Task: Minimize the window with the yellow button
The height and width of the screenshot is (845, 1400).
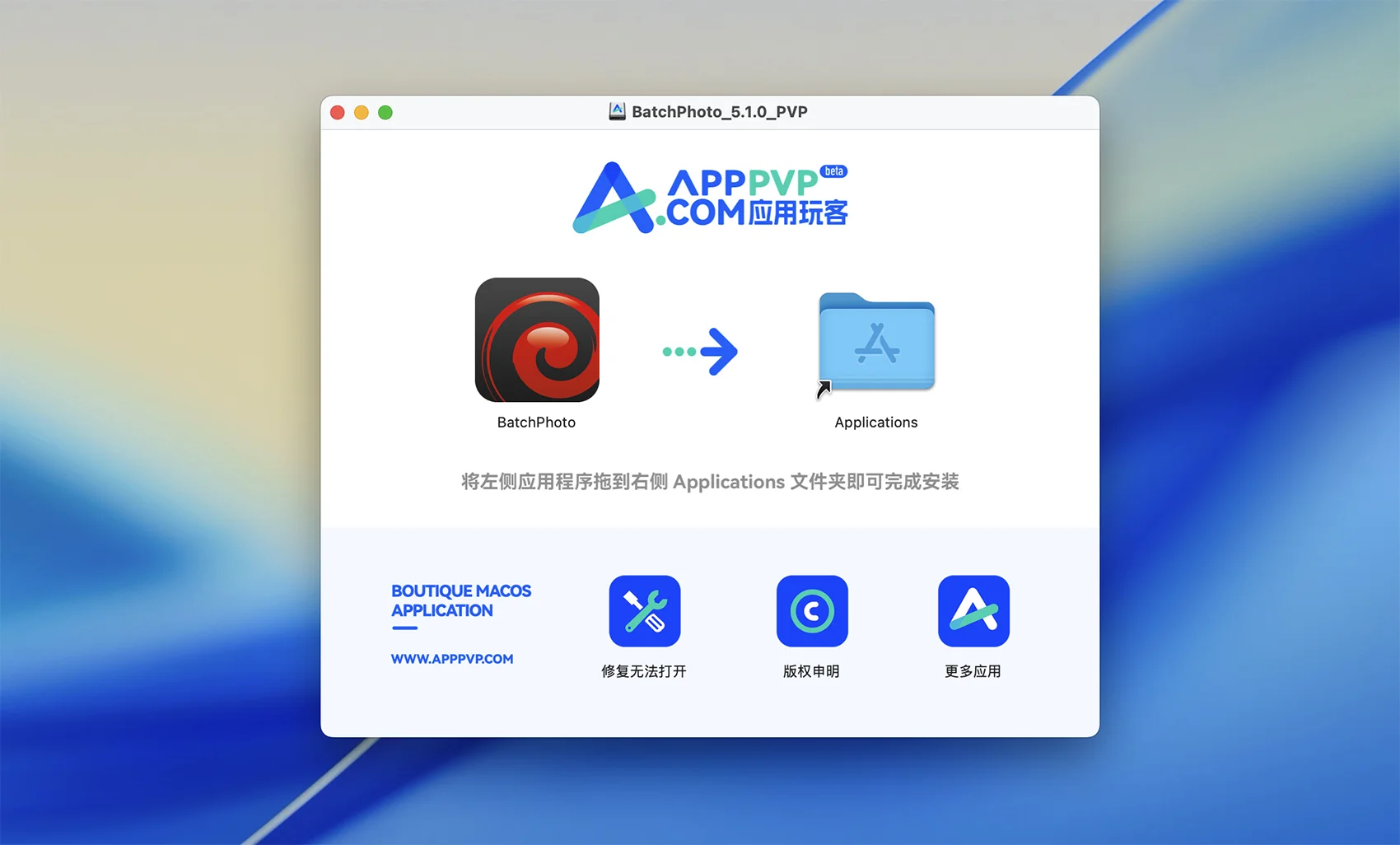Action: pos(362,113)
